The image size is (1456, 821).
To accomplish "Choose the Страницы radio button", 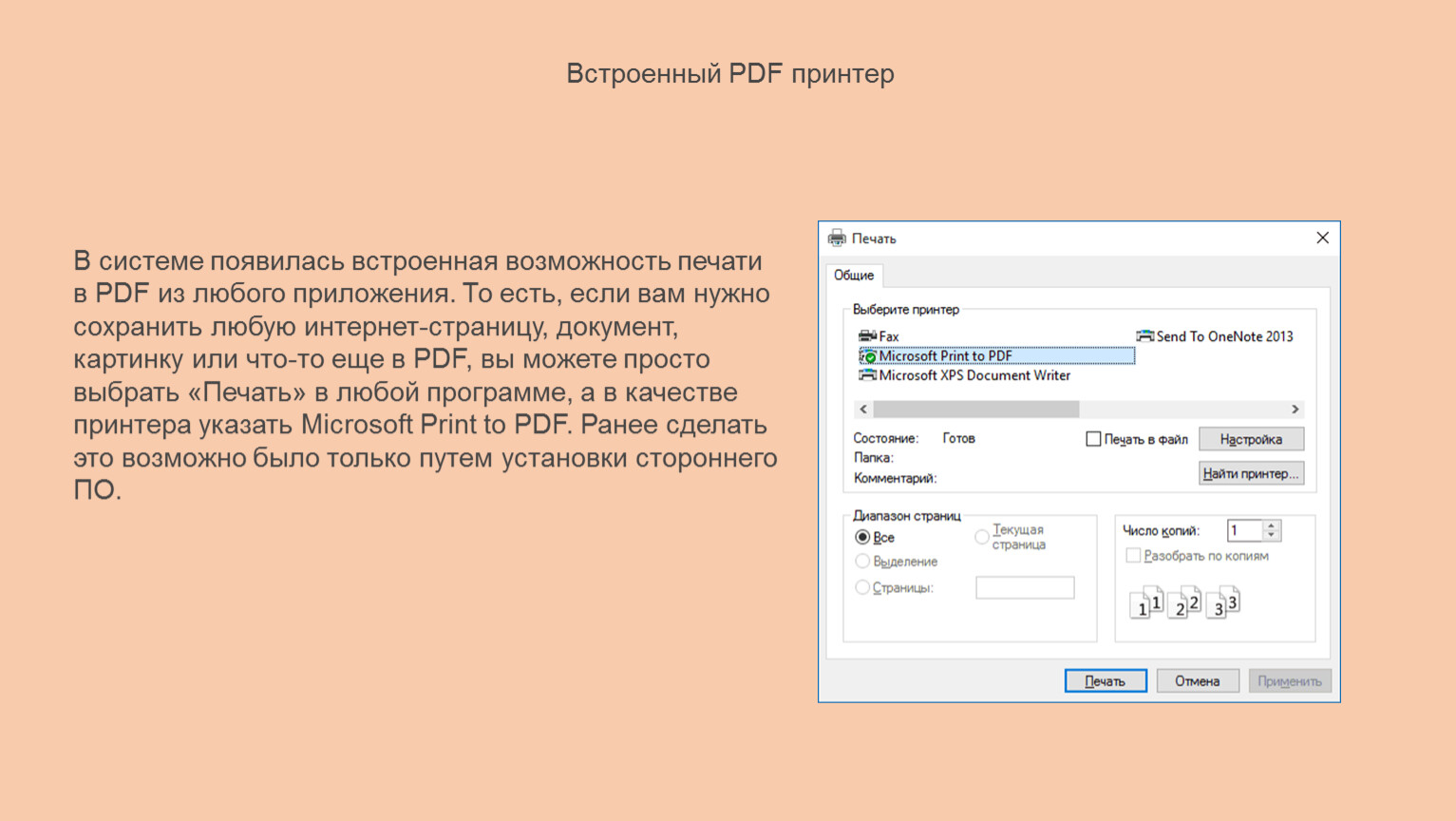I will click(x=862, y=587).
